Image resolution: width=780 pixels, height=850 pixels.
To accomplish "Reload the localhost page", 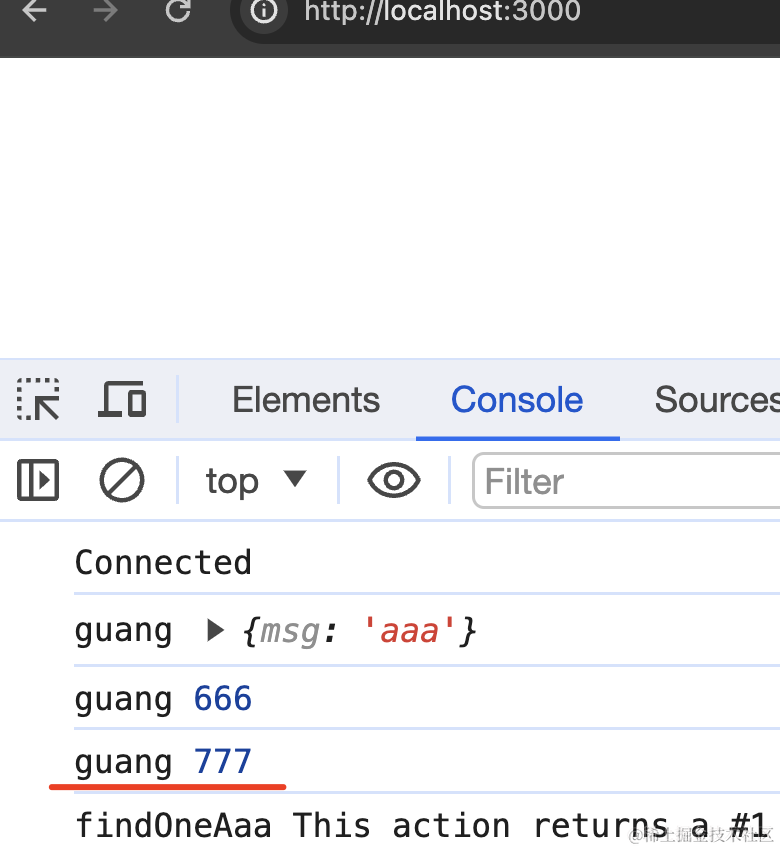I will pyautogui.click(x=178, y=12).
